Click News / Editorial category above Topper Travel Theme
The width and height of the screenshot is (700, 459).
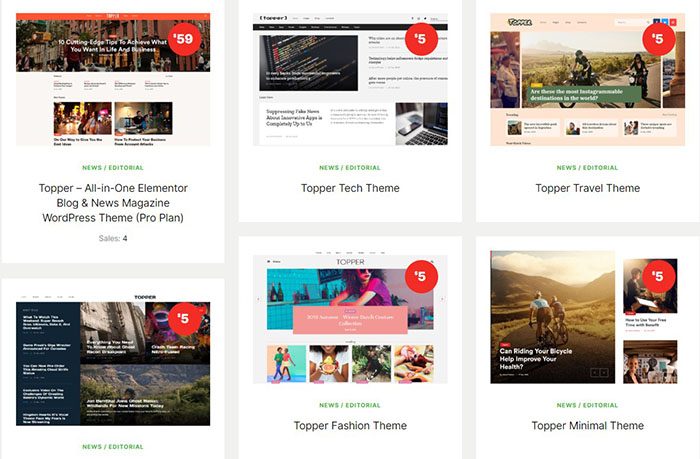tap(587, 168)
